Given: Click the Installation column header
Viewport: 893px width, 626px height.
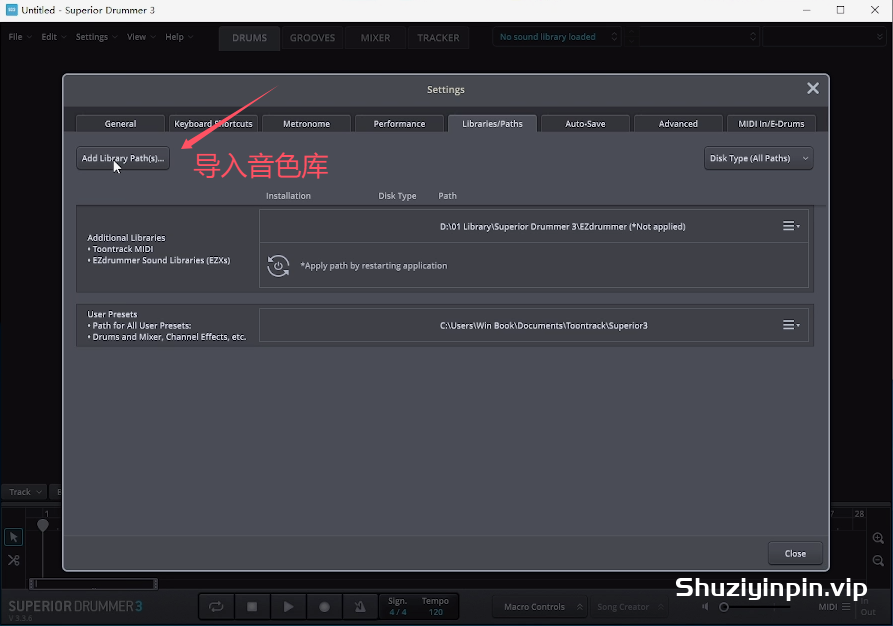Looking at the screenshot, I should (288, 196).
